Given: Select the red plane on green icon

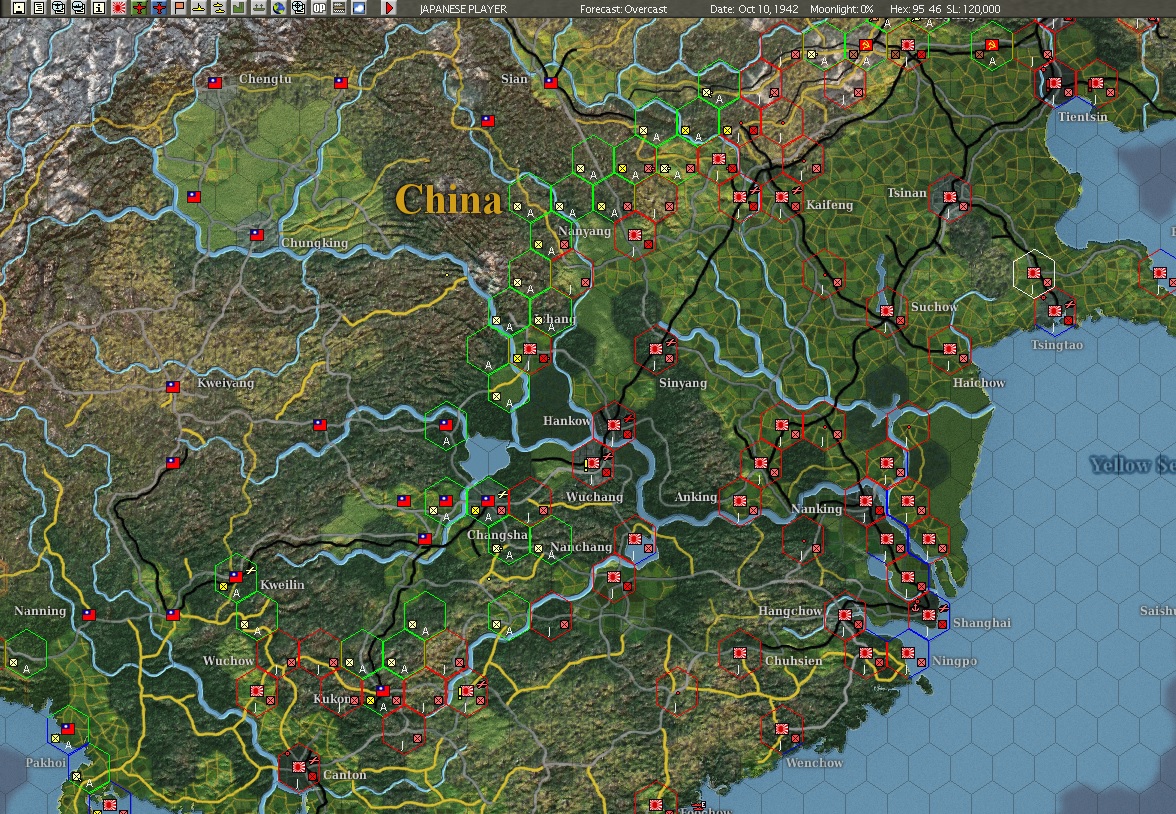Looking at the screenshot, I should 139,8.
